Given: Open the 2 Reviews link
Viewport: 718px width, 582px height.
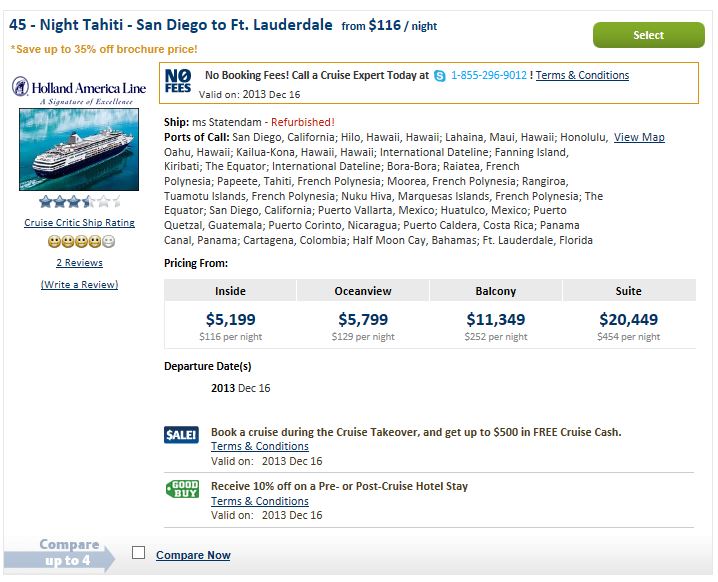Looking at the screenshot, I should click(x=79, y=262).
